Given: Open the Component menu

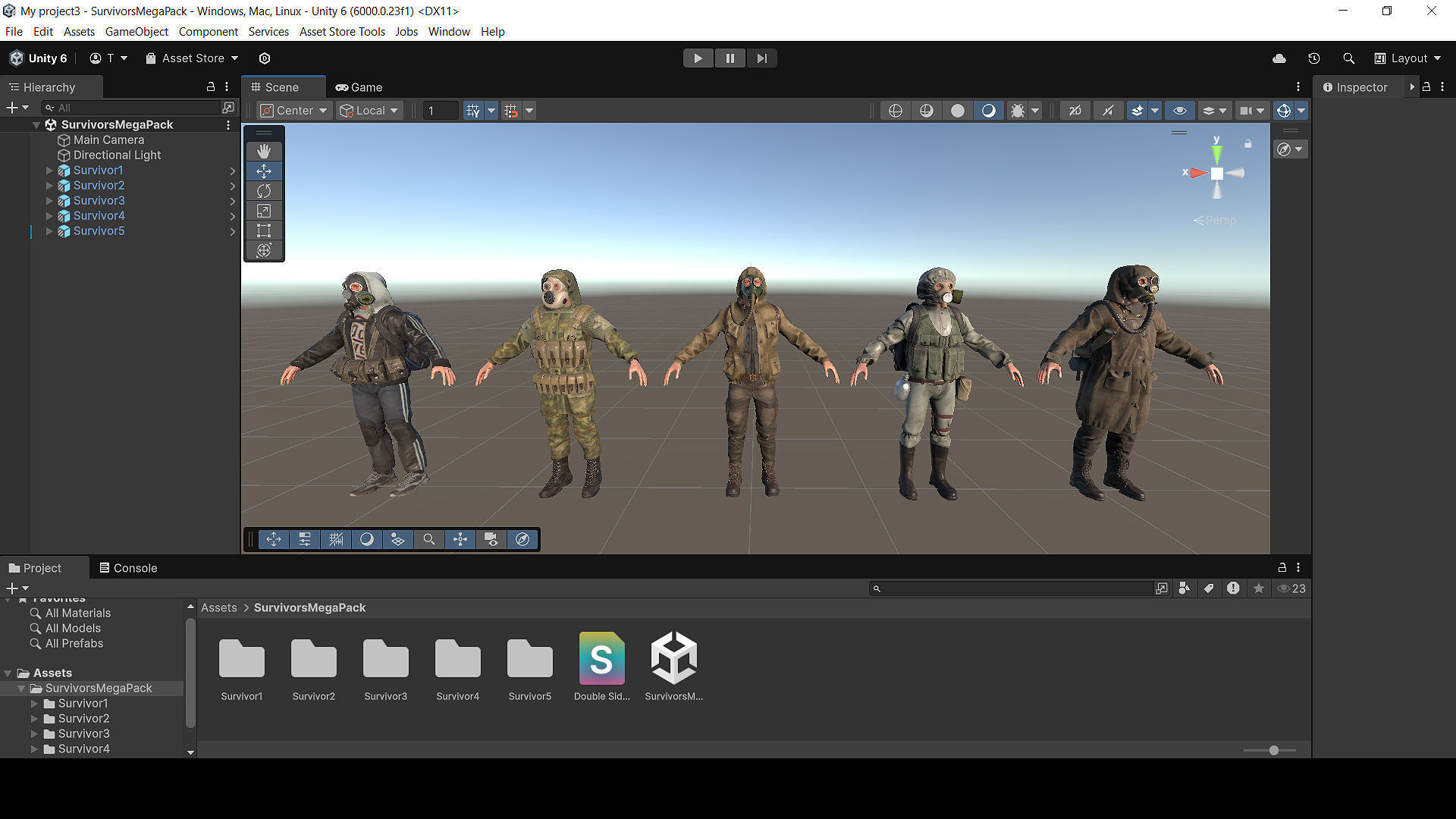Looking at the screenshot, I should click(x=209, y=32).
